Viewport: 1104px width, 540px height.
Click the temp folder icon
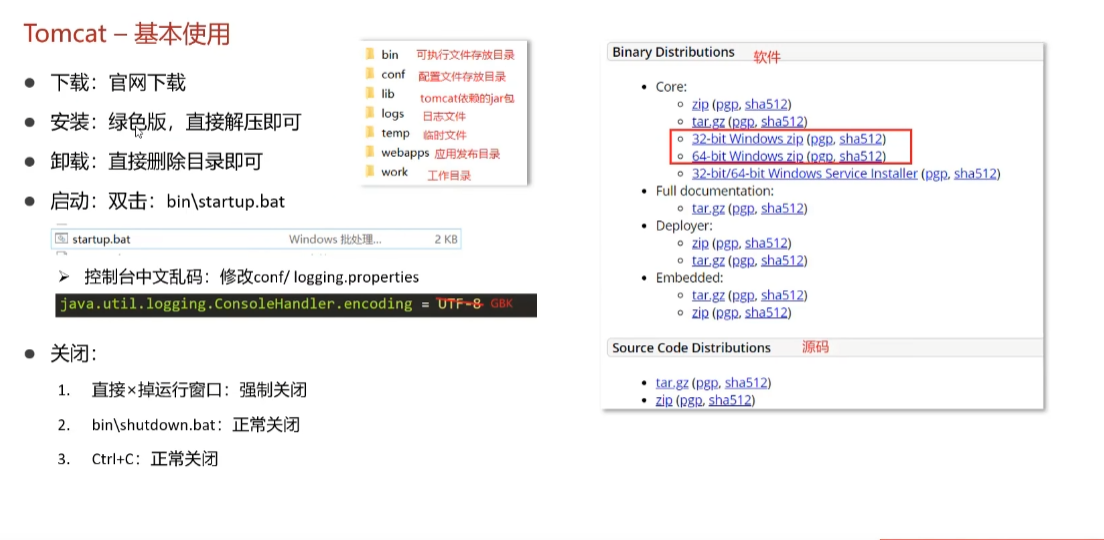point(370,132)
